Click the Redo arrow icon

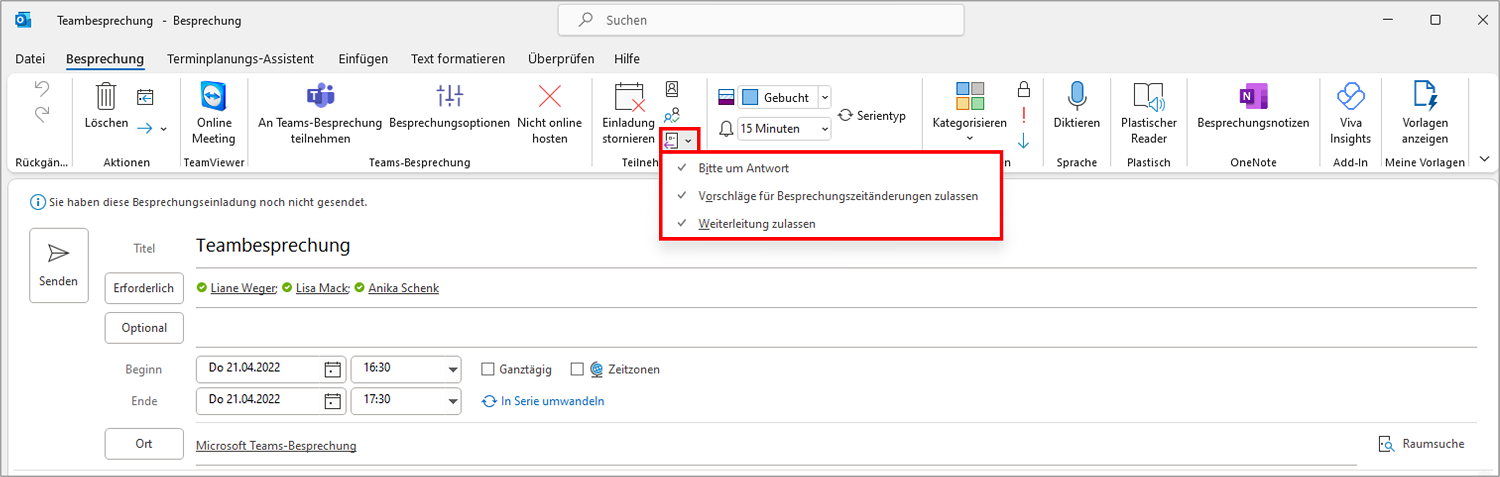[42, 115]
